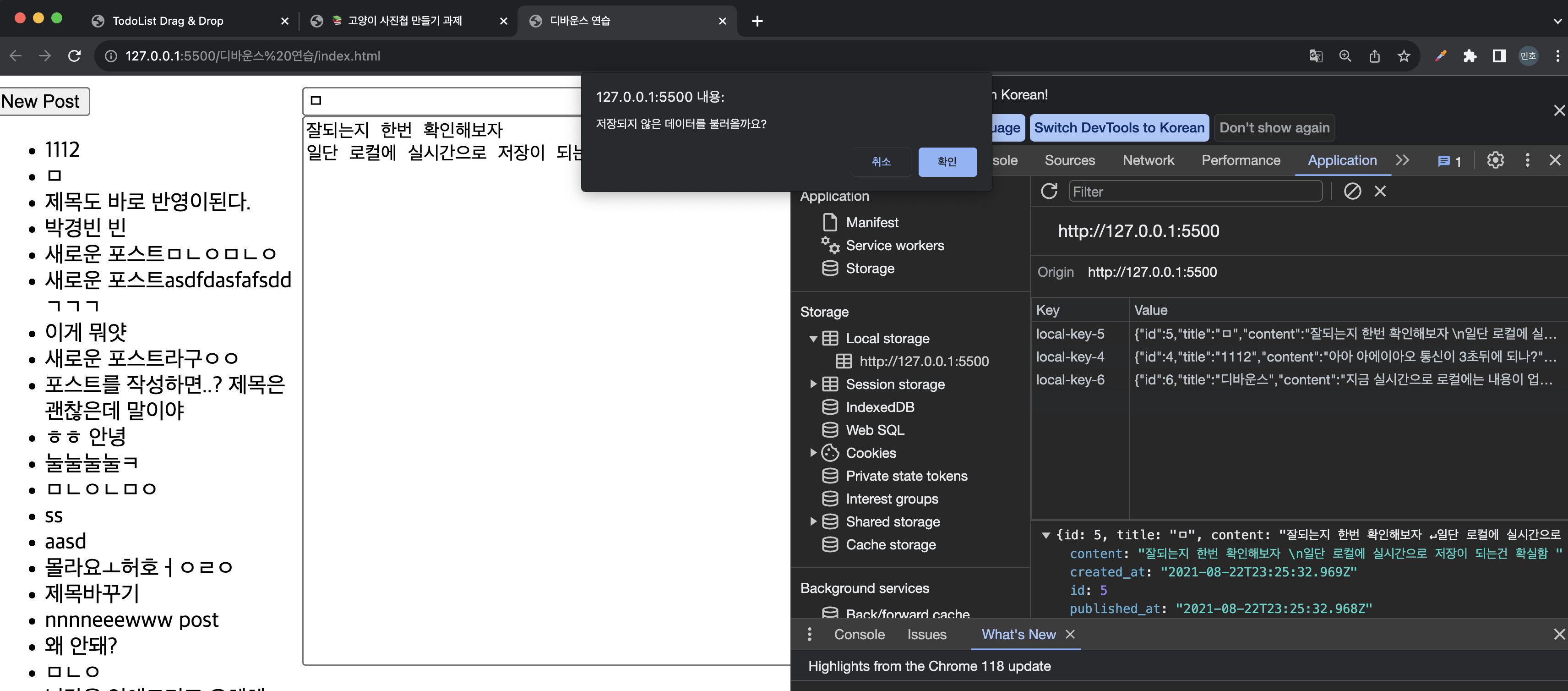This screenshot has width=1568, height=691.
Task: Confirm the dialog with 확인 button
Action: coord(947,162)
